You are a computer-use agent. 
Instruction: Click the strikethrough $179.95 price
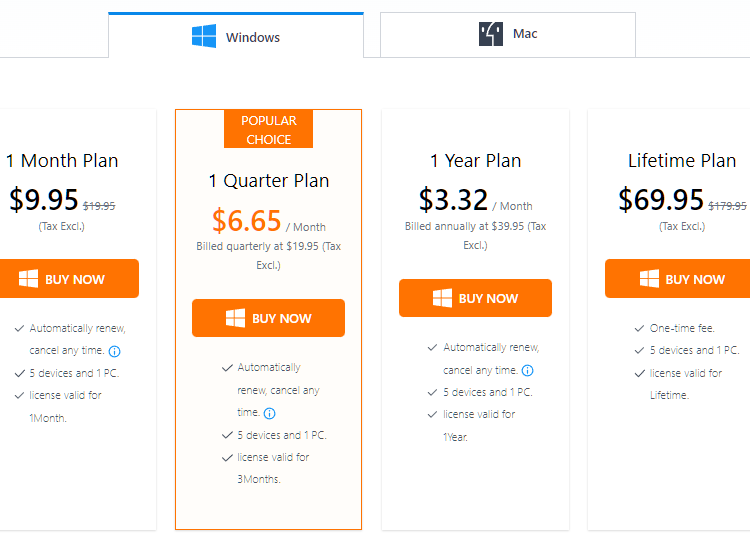point(727,206)
